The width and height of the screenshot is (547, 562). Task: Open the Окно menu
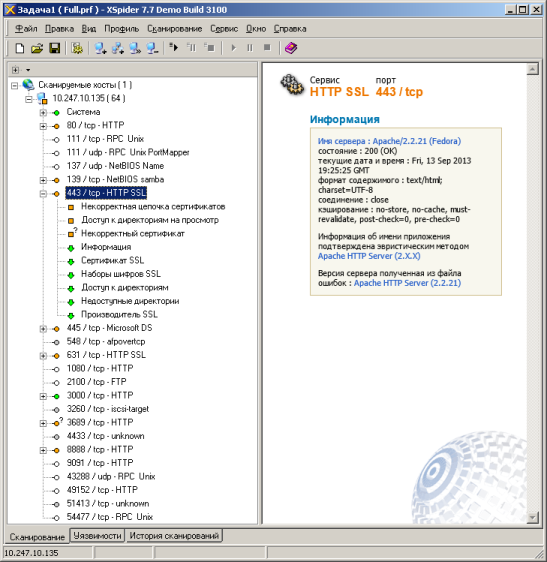[x=256, y=29]
